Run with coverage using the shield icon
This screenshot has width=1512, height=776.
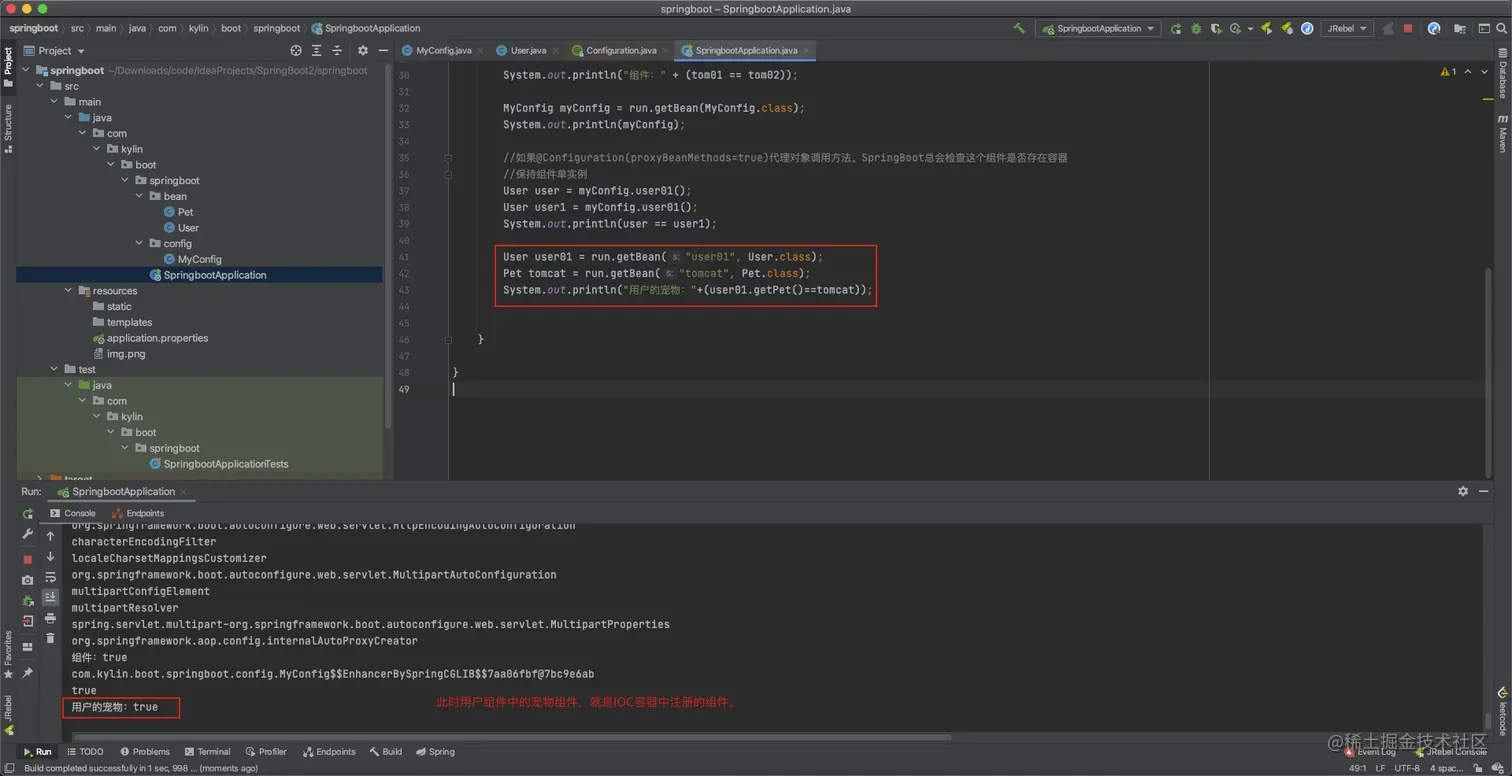coord(1216,29)
